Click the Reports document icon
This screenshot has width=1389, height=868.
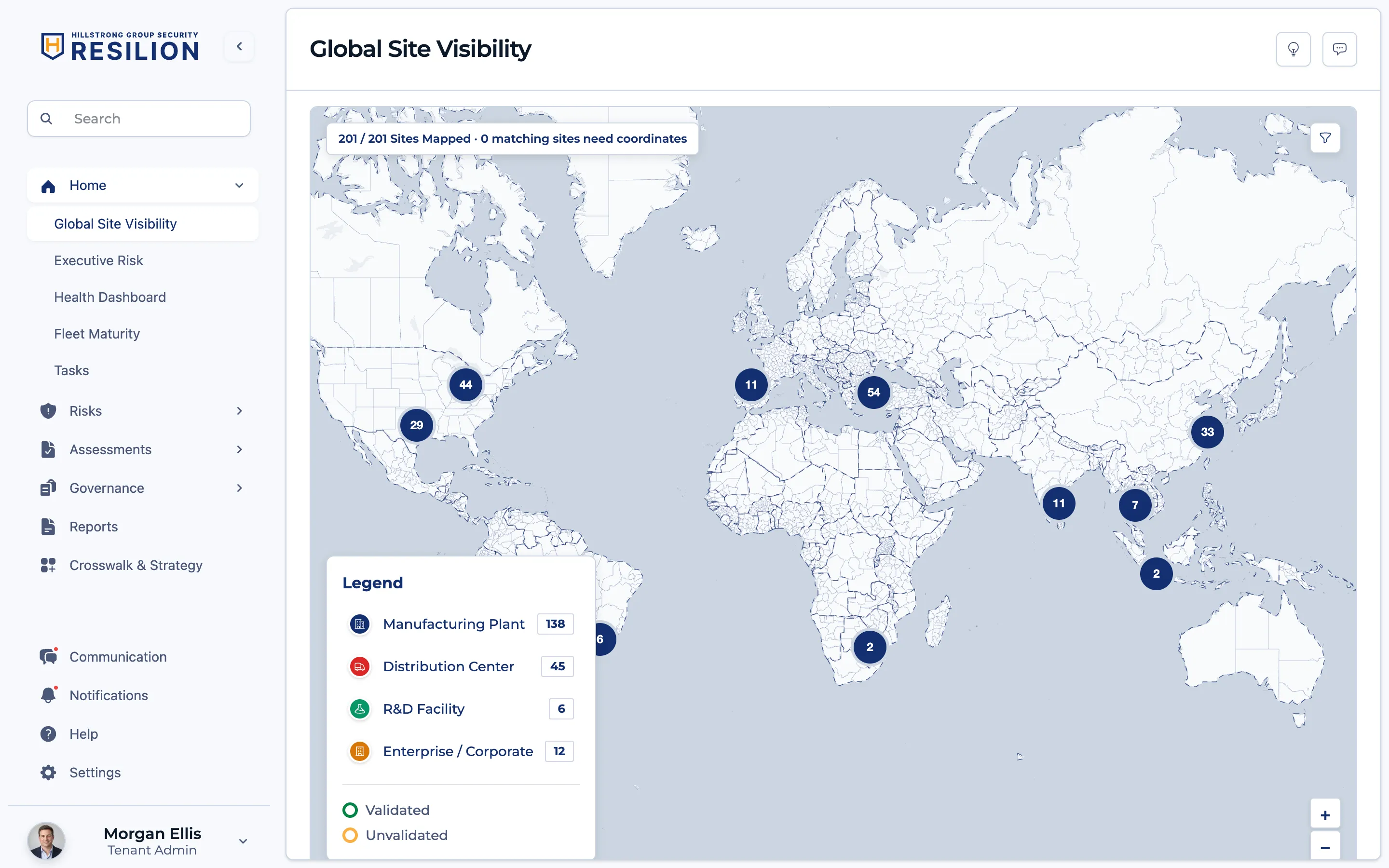click(48, 527)
